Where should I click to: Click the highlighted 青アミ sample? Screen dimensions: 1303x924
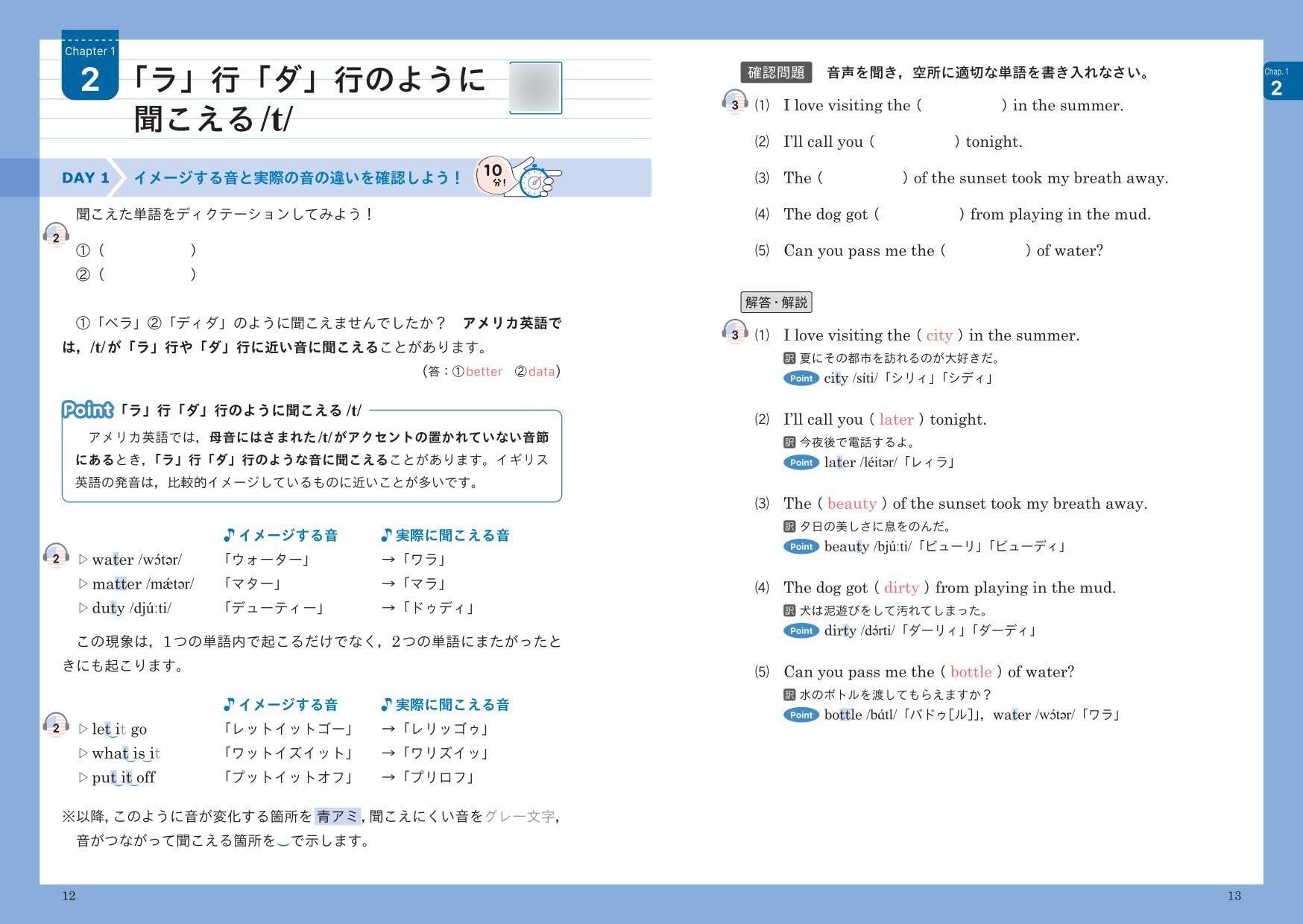coord(338,817)
